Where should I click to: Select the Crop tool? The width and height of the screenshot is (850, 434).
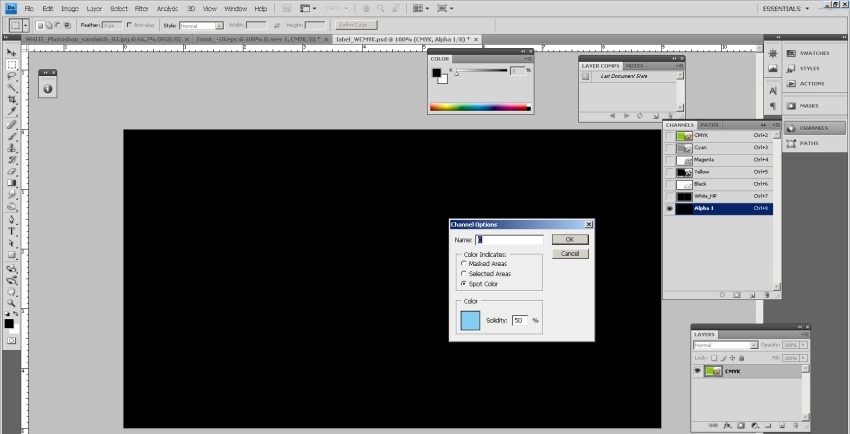pos(11,100)
